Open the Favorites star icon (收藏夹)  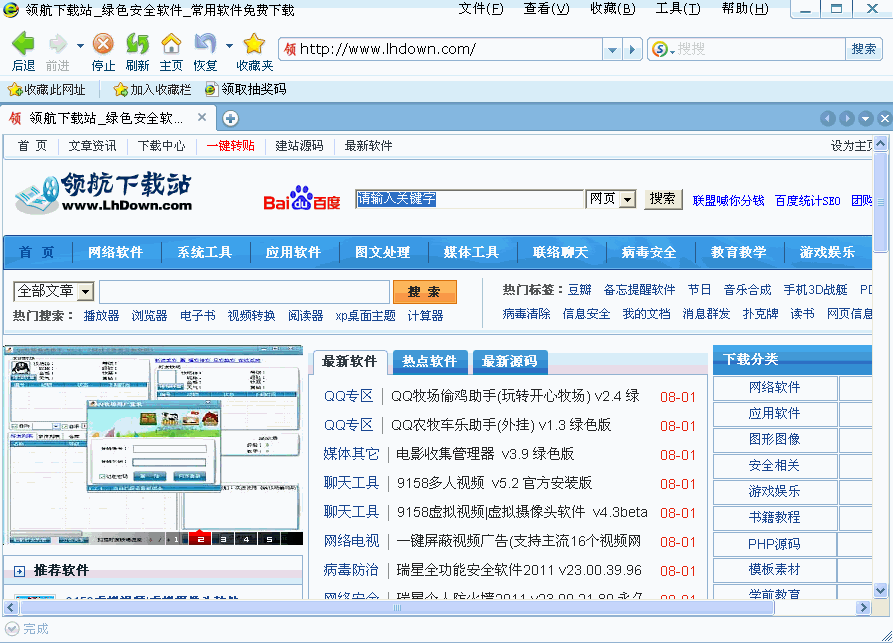coord(254,44)
